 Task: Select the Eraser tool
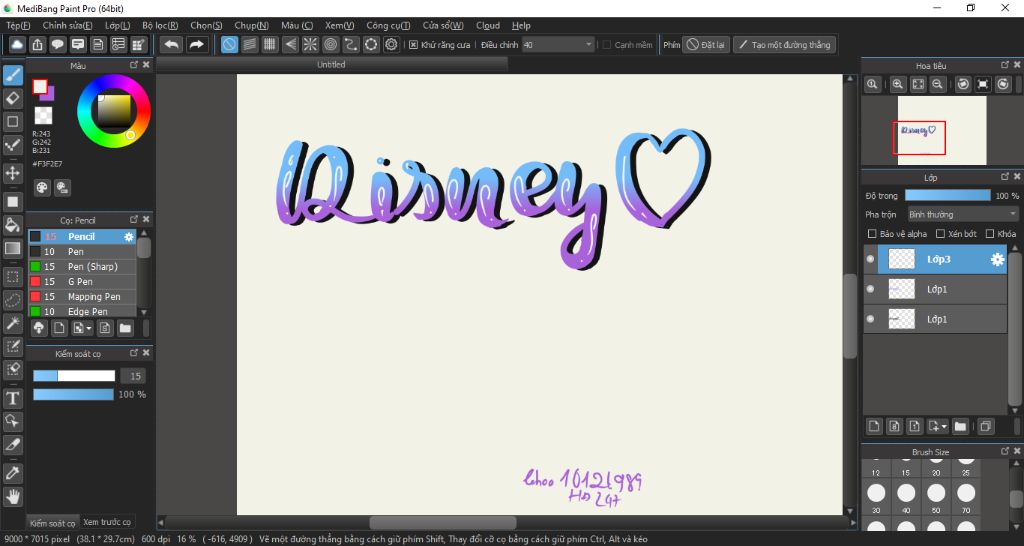coord(12,99)
